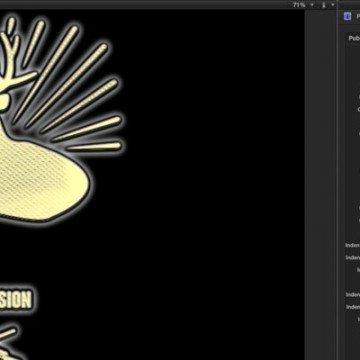The image size is (360, 360).
Task: Click the purple project icon in inspector
Action: click(348, 17)
